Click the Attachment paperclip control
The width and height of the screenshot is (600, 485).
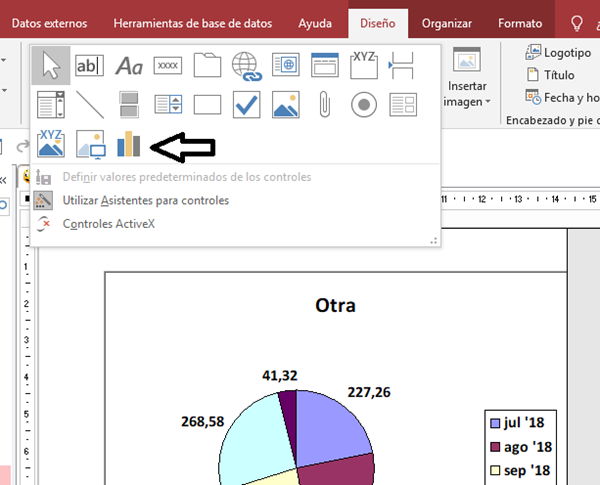(324, 104)
